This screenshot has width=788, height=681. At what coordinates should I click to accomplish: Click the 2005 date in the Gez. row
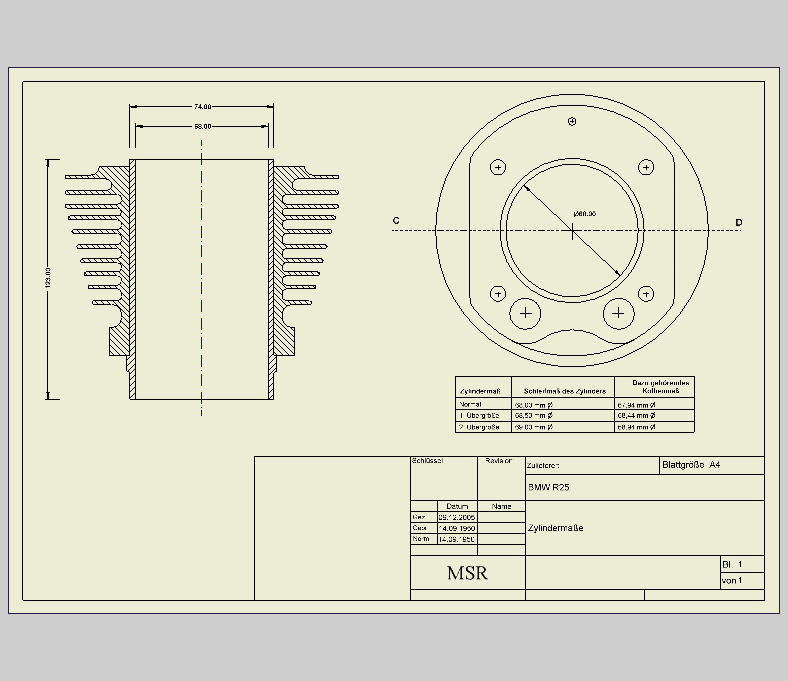[x=456, y=517]
